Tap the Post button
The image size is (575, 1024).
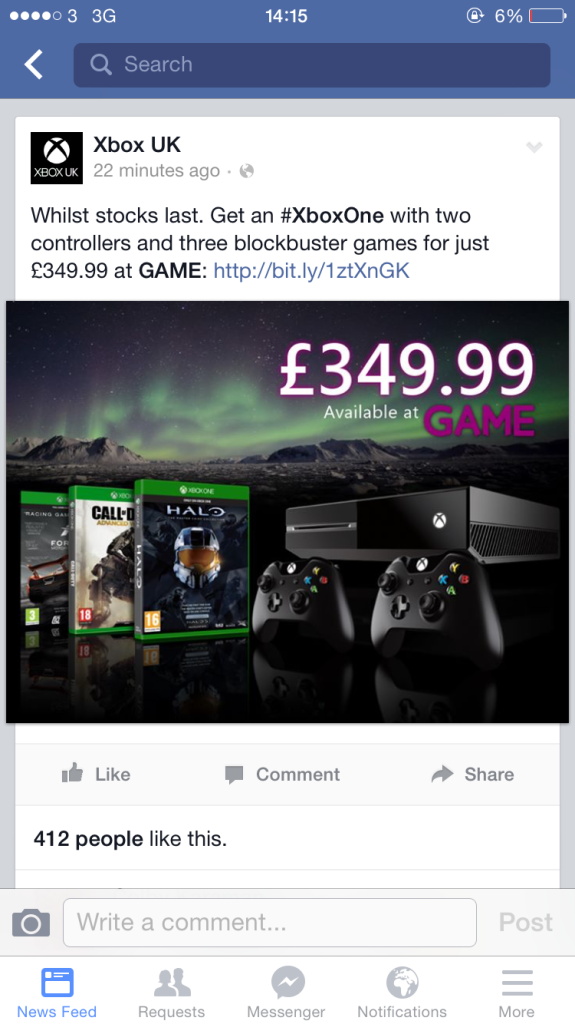tap(525, 922)
